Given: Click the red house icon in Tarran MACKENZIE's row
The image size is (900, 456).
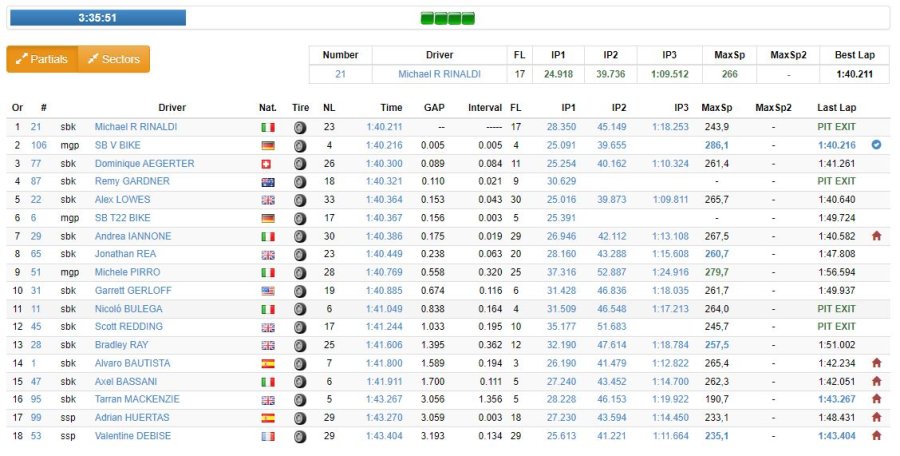Looking at the screenshot, I should [876, 399].
